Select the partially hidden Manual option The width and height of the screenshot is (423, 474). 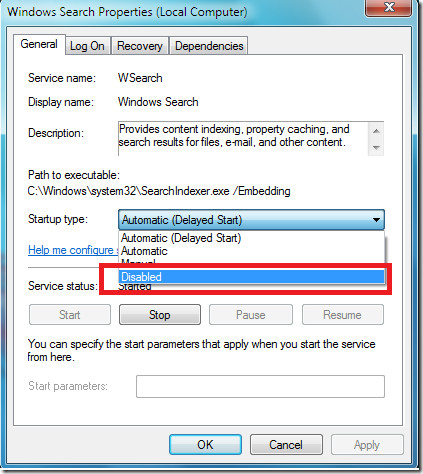251,261
